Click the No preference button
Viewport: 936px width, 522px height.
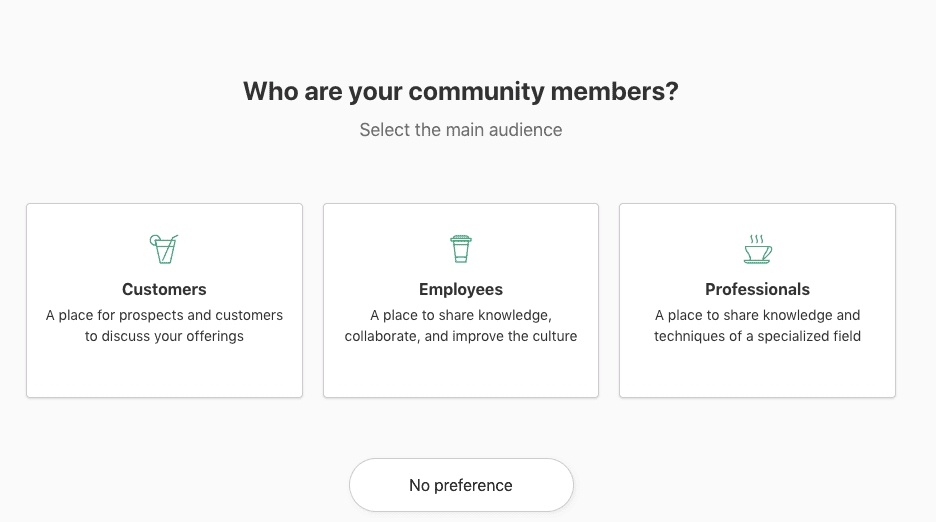click(461, 485)
